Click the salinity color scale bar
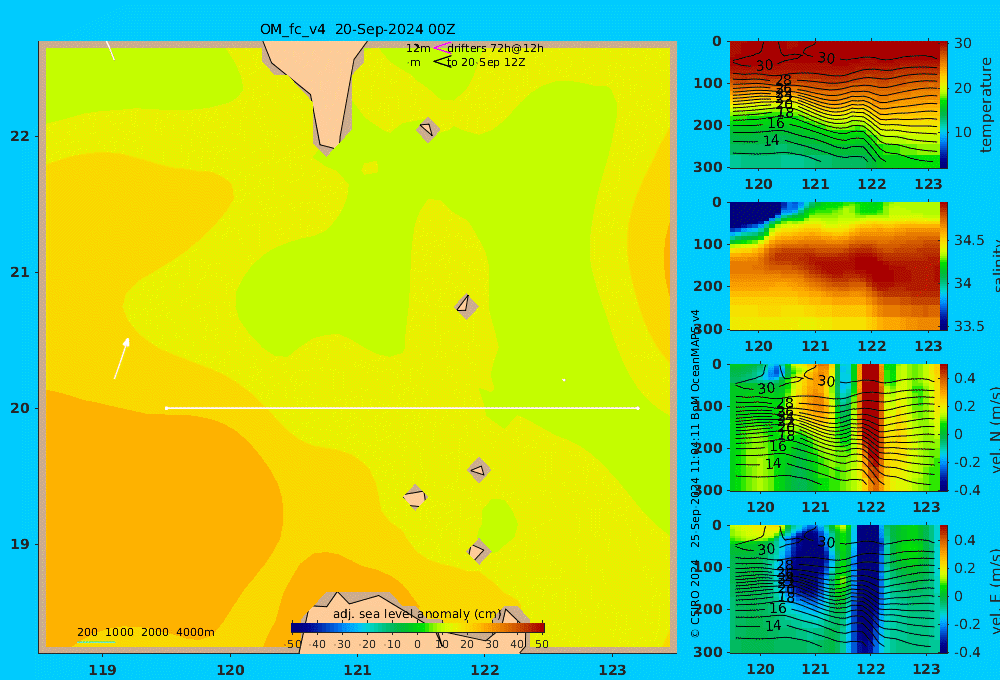This screenshot has height=680, width=1000. pos(944,266)
